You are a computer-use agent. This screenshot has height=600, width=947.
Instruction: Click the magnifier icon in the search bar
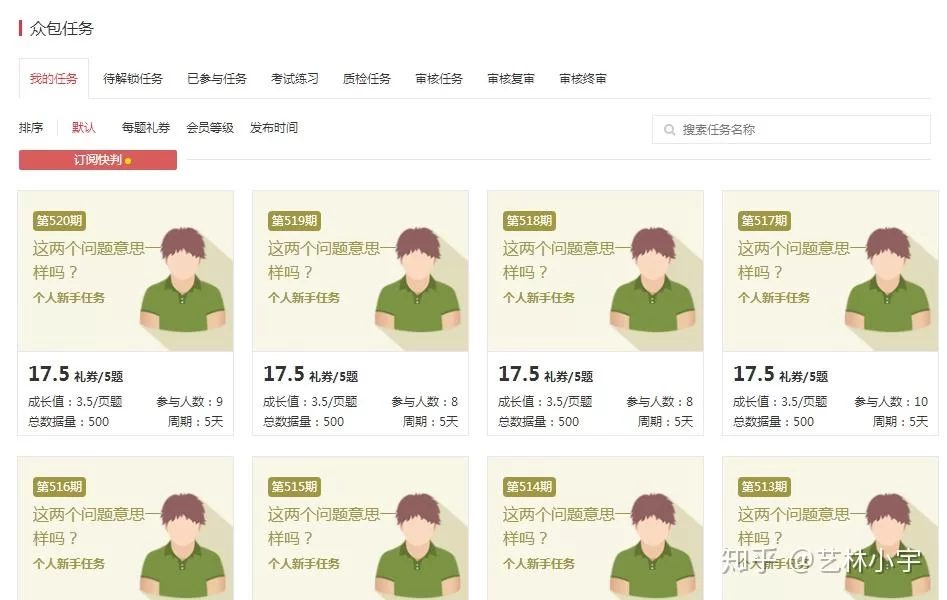click(x=669, y=129)
